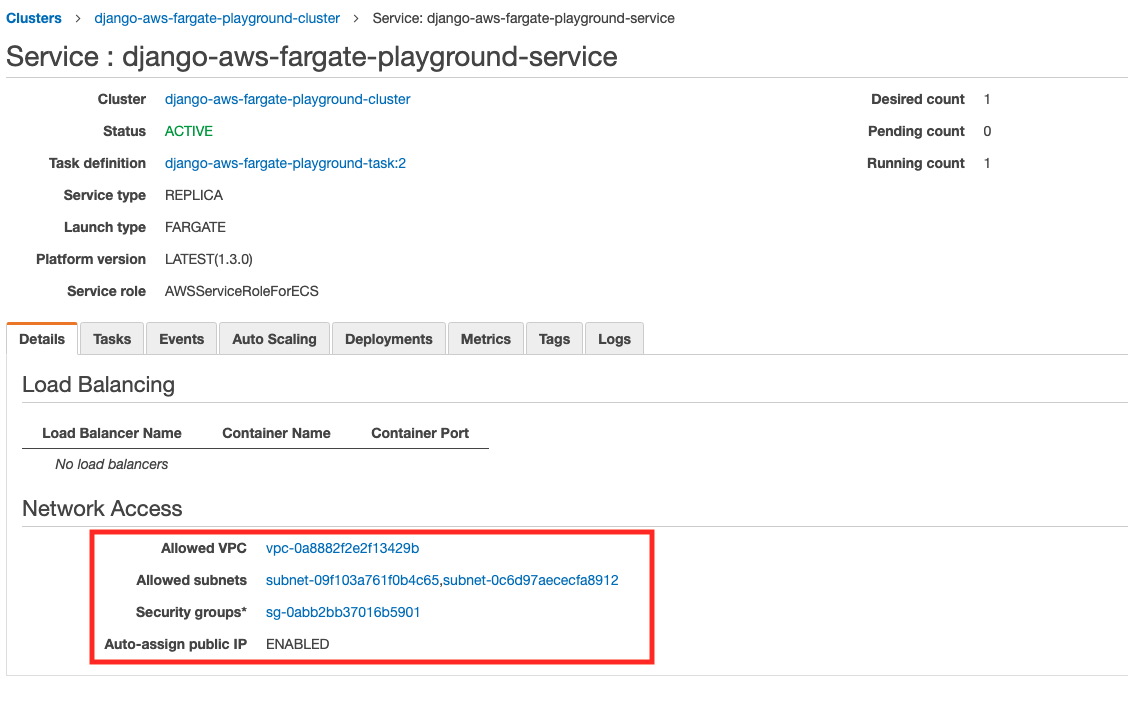Select the ENABLED auto-assign public IP value
1128x701 pixels.
[298, 644]
